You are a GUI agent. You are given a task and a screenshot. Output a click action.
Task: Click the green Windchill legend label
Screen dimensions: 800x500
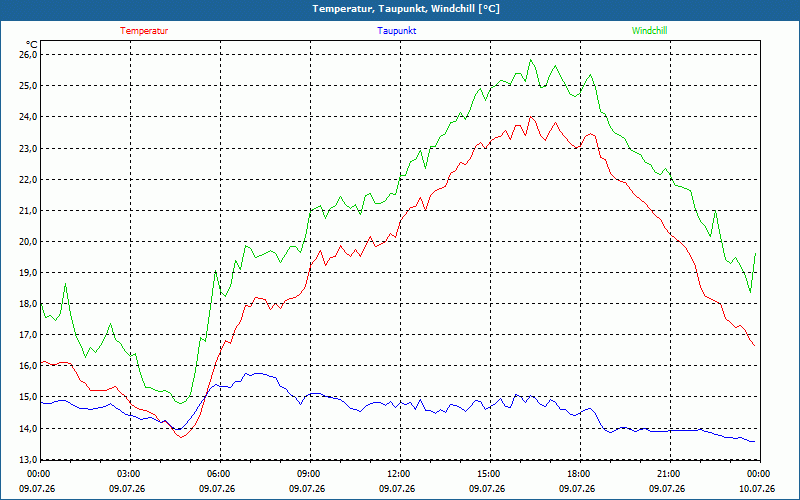click(649, 31)
